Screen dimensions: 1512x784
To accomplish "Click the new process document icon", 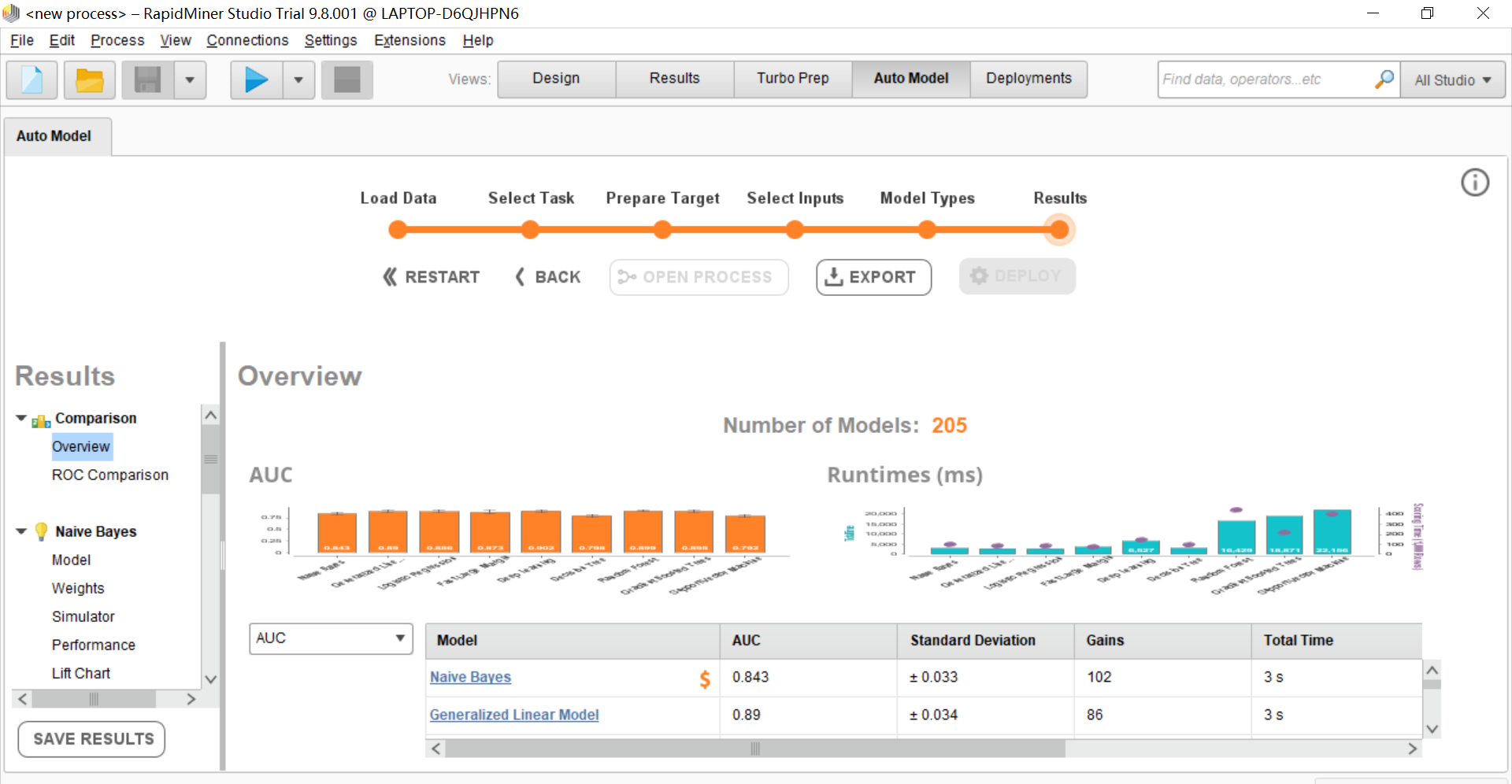I will [32, 80].
